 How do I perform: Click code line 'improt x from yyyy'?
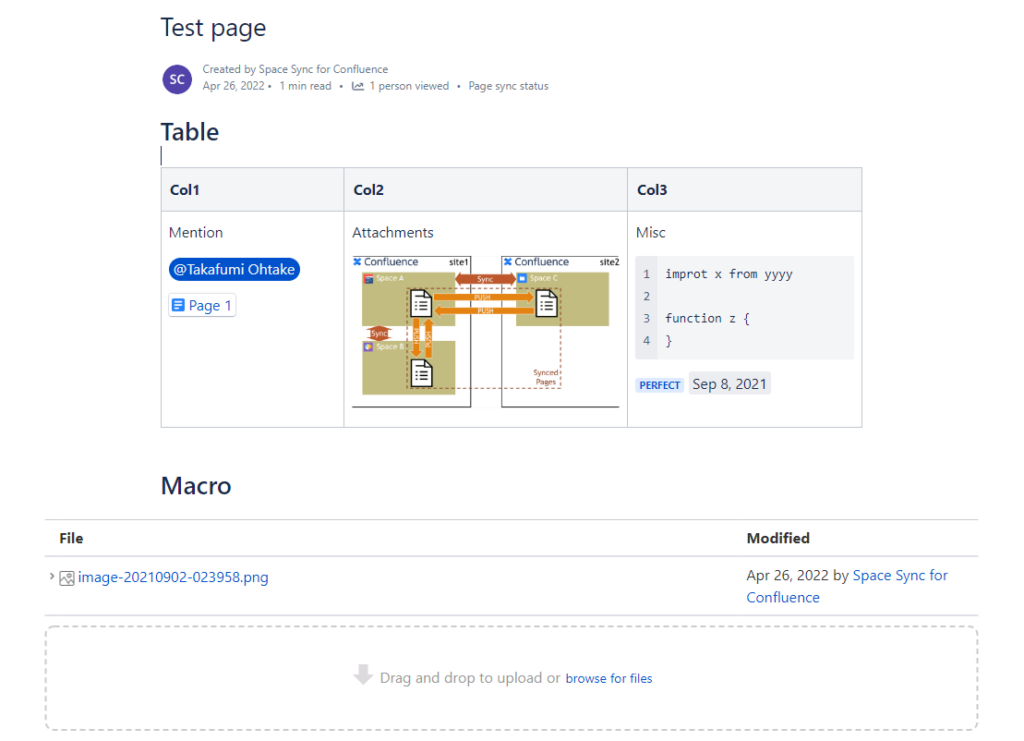coord(729,274)
